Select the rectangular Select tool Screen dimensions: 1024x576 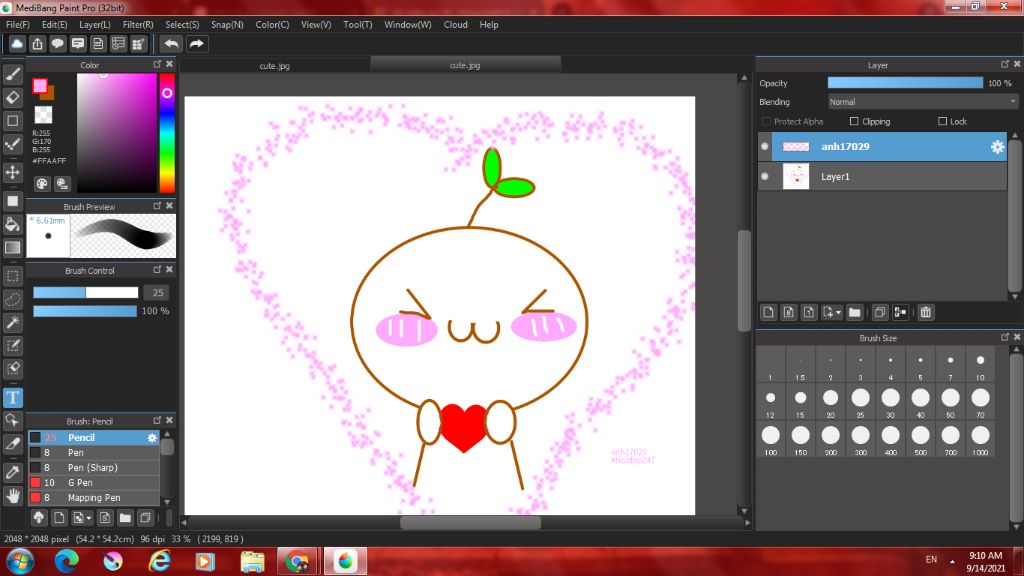click(12, 276)
